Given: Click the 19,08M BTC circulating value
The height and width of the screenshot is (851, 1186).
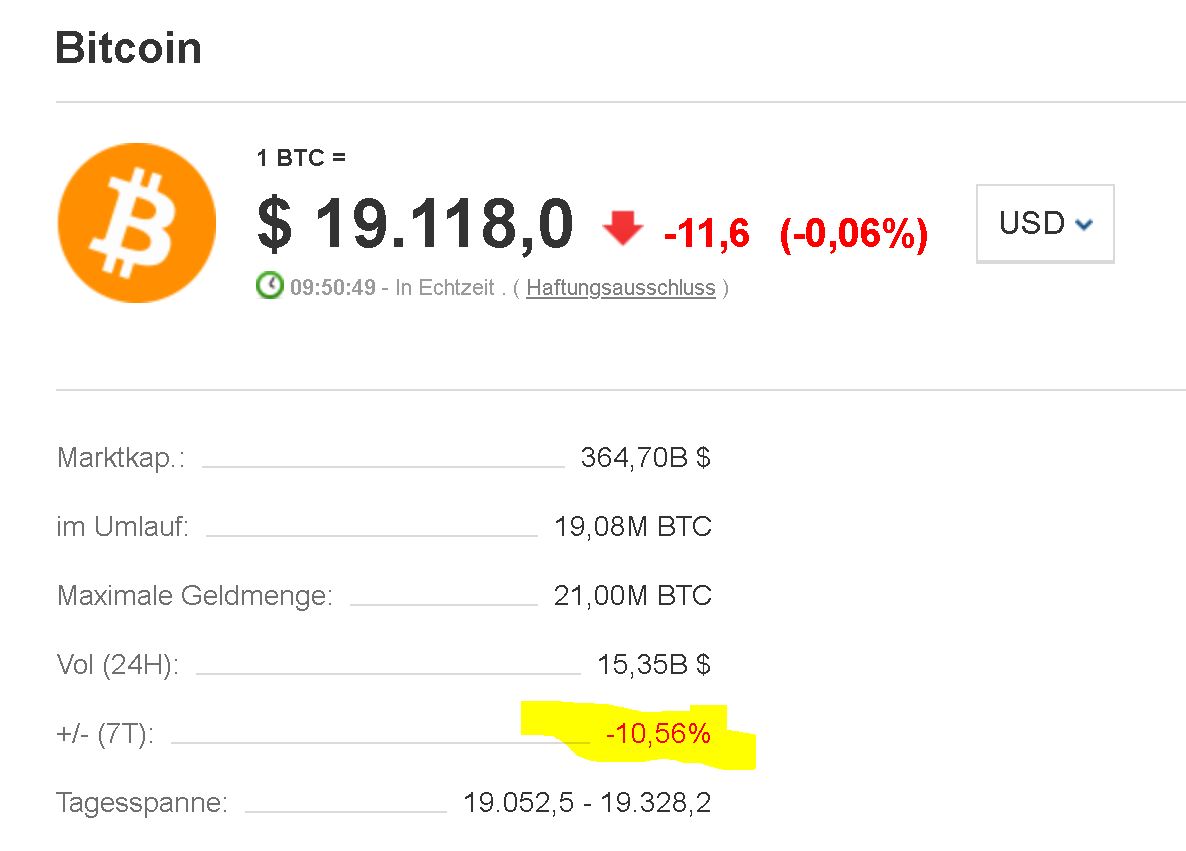Looking at the screenshot, I should [x=632, y=527].
